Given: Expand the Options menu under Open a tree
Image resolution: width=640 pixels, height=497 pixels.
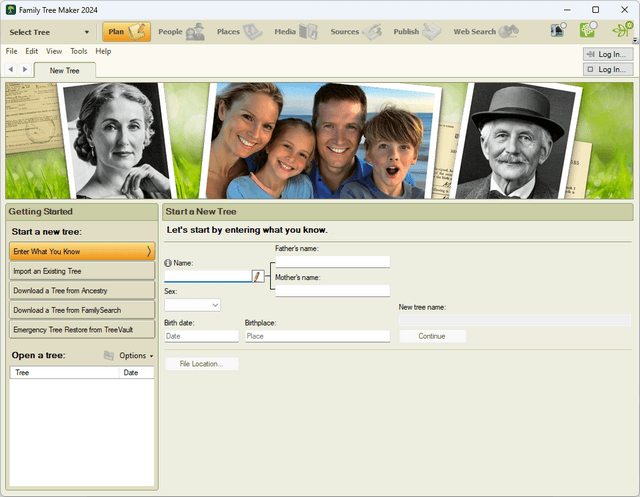Looking at the screenshot, I should click(134, 356).
